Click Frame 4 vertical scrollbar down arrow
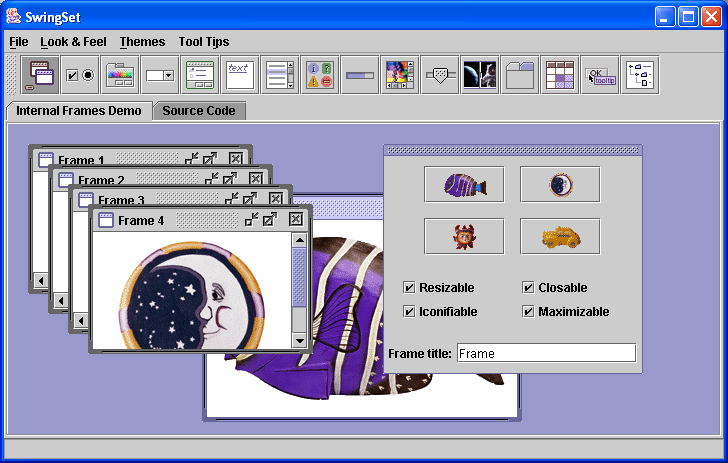Image resolution: width=728 pixels, height=463 pixels. point(299,342)
